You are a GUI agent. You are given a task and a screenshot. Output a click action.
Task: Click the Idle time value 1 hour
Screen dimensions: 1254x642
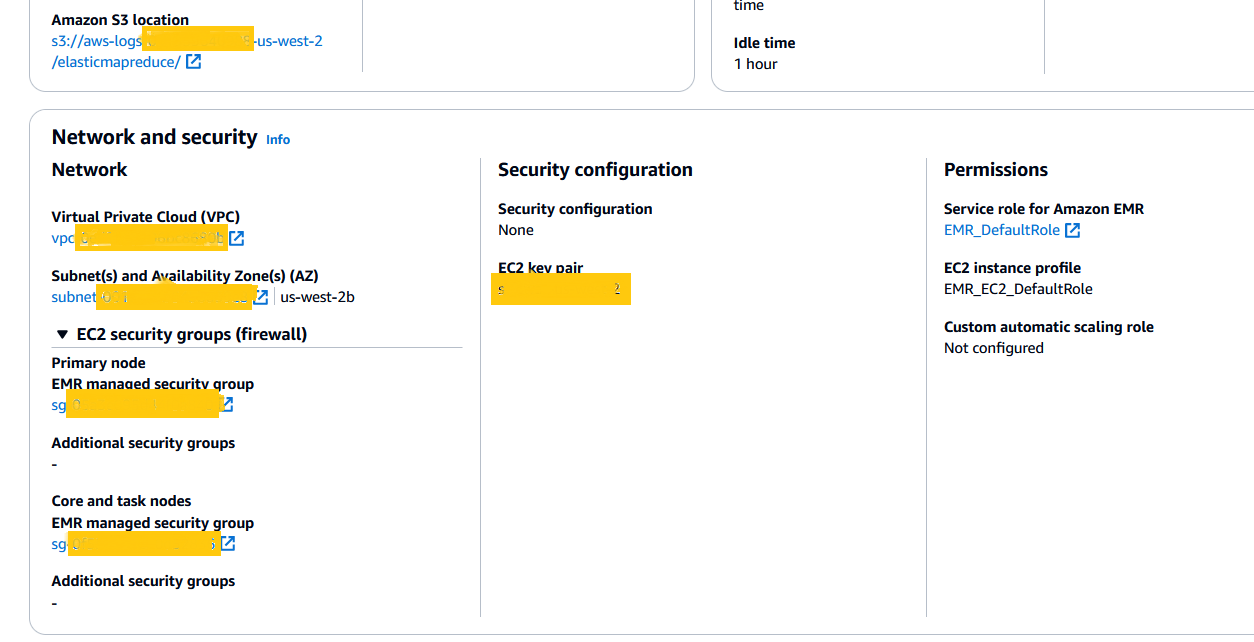point(755,64)
